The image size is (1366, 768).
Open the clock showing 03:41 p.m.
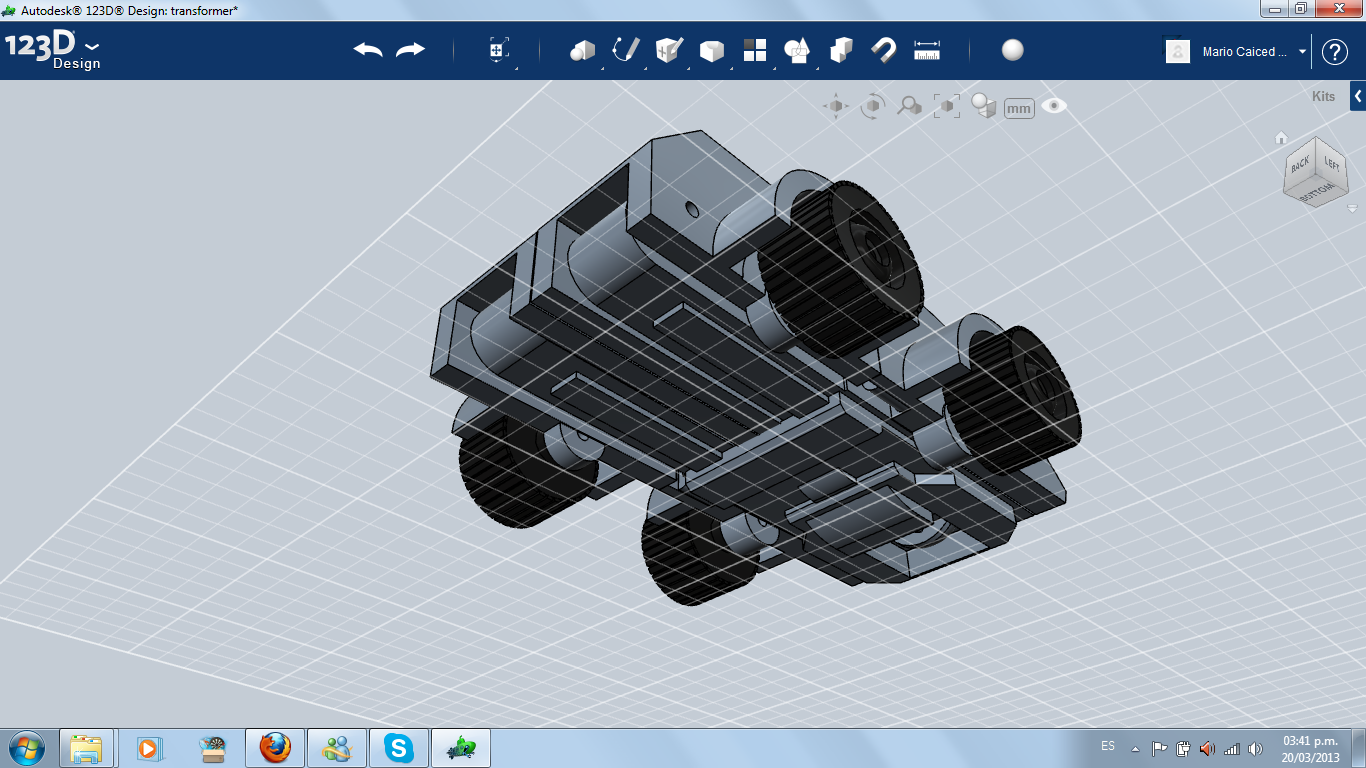1310,748
